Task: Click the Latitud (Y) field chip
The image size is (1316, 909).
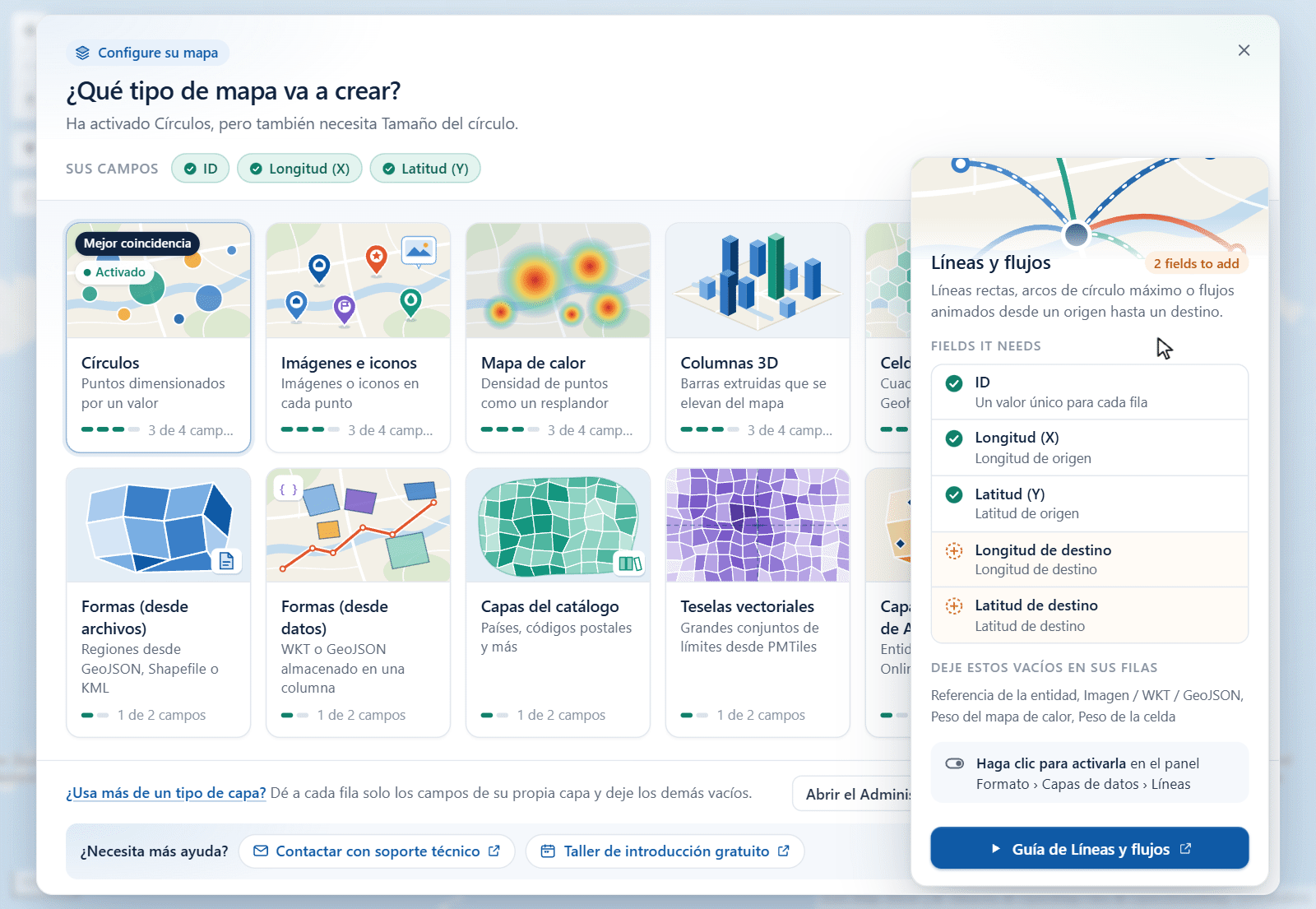Action: pyautogui.click(x=425, y=169)
